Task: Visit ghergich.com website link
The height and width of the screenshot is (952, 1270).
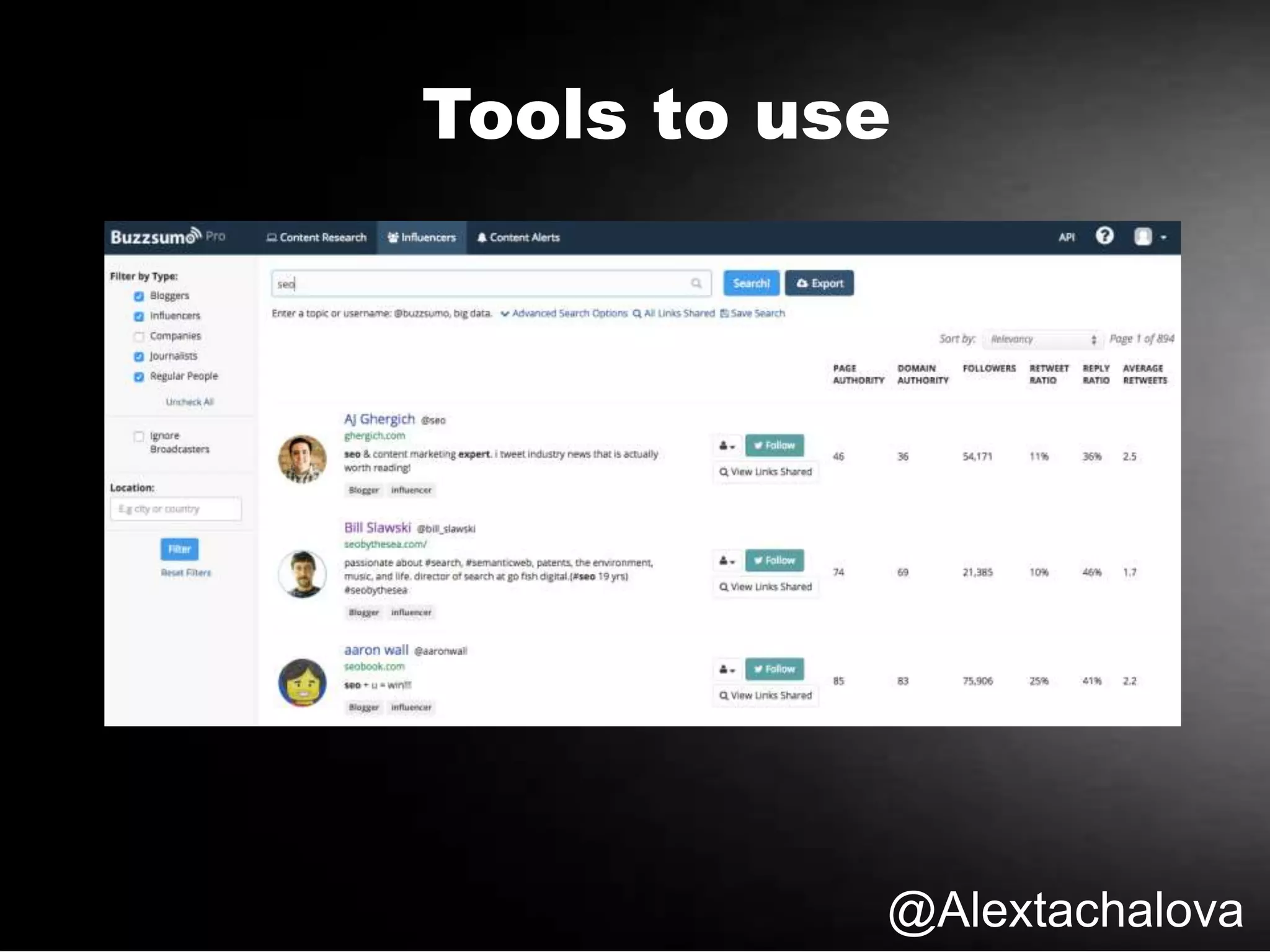Action: click(x=375, y=436)
